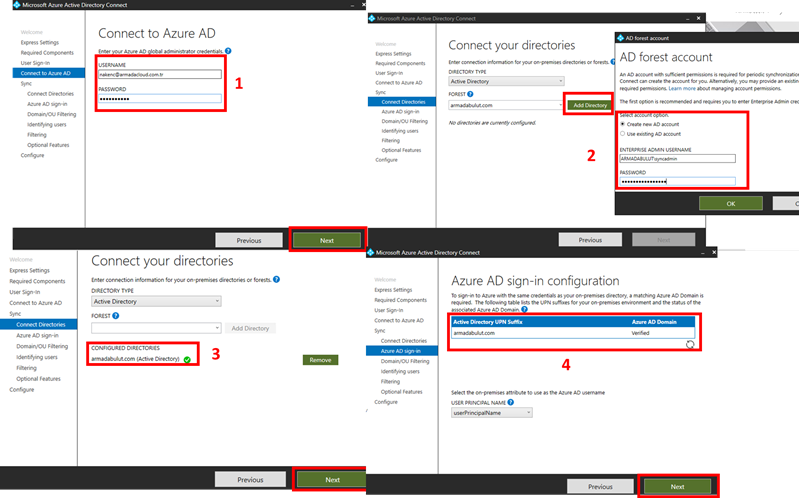Click Previous on the configured directories page
Screen dimensions: 799x498
[x=250, y=480]
